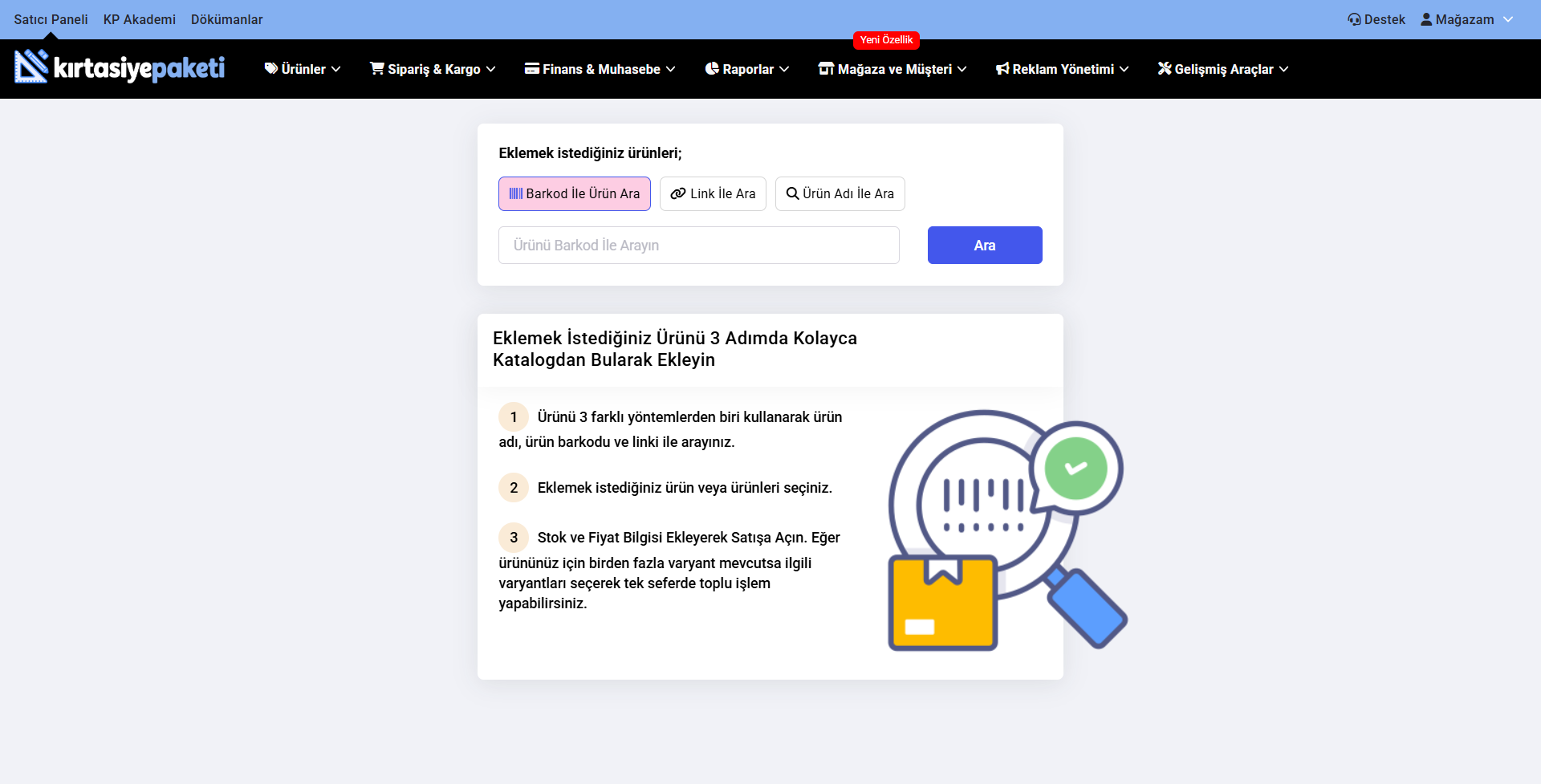
Task: Click the wrench icon on Gelişmiş Araçlar
Action: coord(1163,69)
